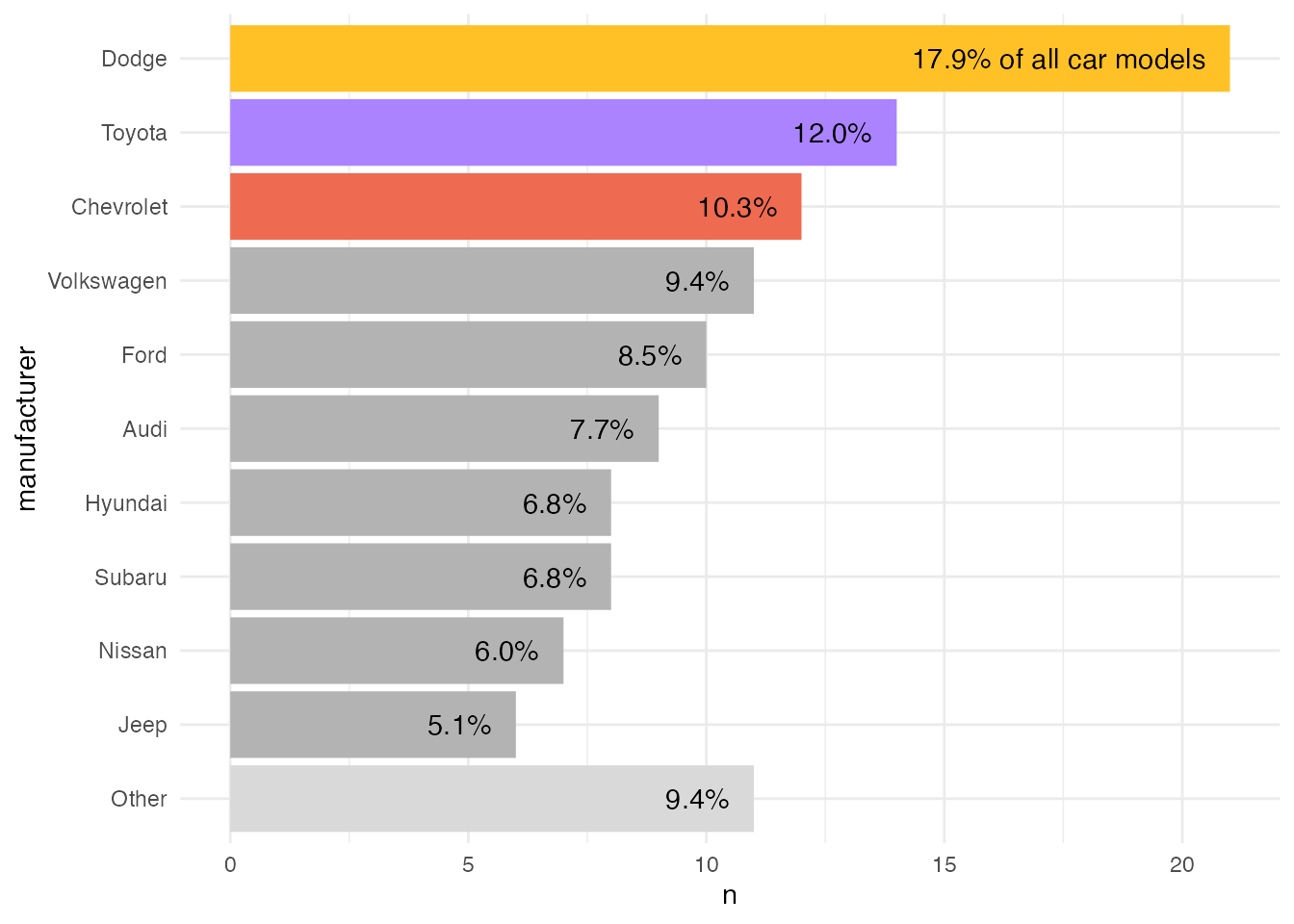Click the 'manufacturer' axis title
Image resolution: width=1294 pixels, height=924 pixels.
coord(26,429)
